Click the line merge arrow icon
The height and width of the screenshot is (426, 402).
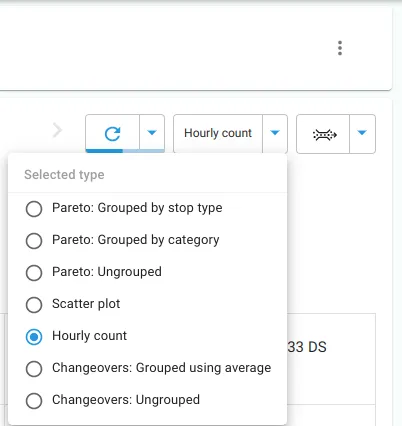[x=324, y=134]
